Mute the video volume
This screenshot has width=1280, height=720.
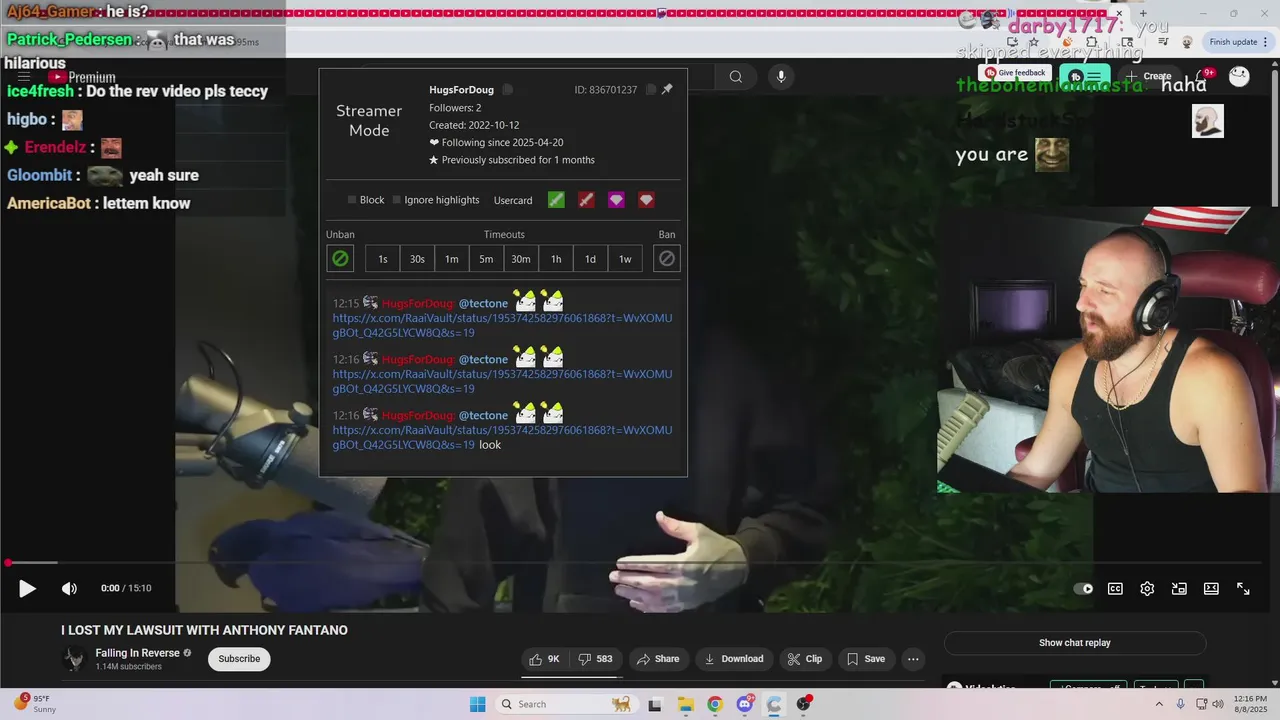[x=69, y=589]
